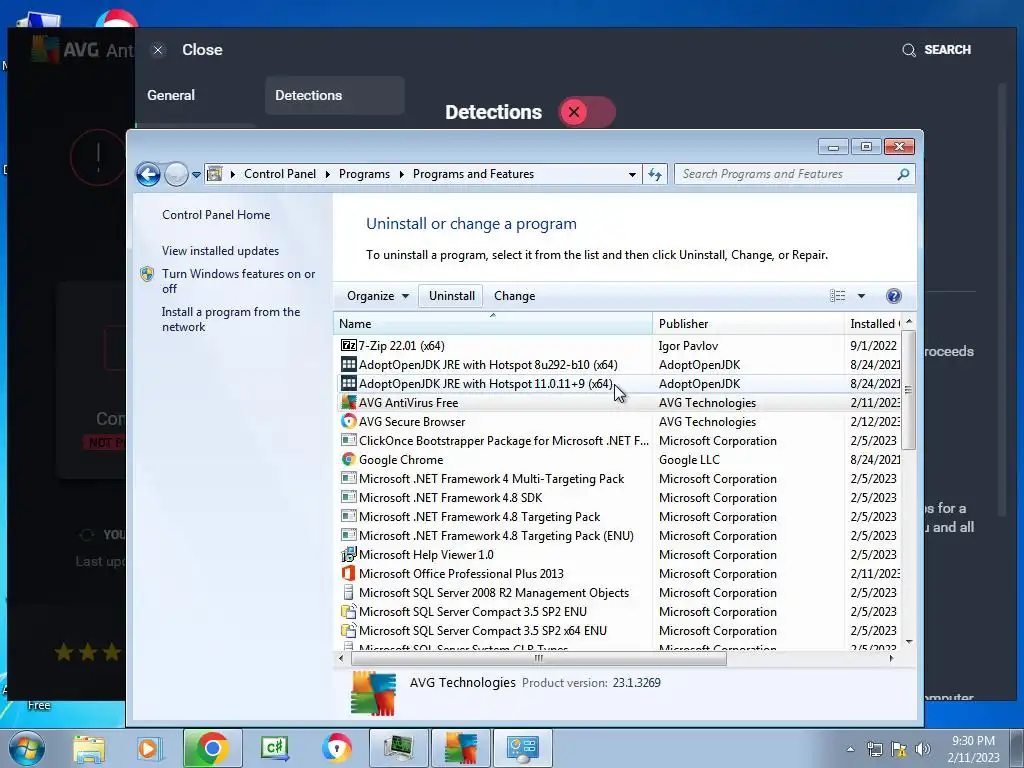Select Microsoft .NET Framework 4.8 SDK row
The width and height of the screenshot is (1024, 768).
620,498
